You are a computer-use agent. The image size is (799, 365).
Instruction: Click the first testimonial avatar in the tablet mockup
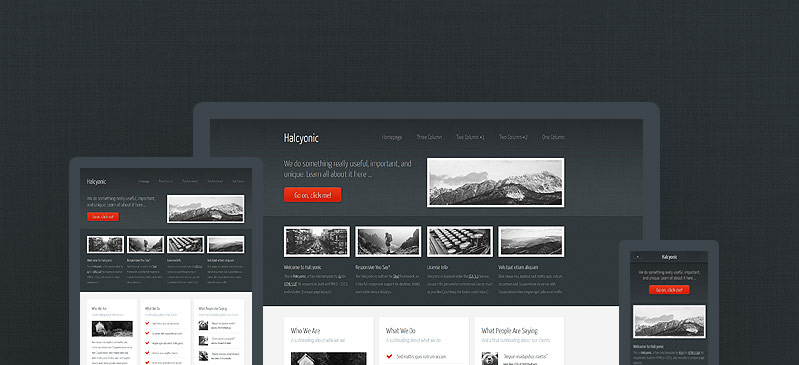pos(203,325)
